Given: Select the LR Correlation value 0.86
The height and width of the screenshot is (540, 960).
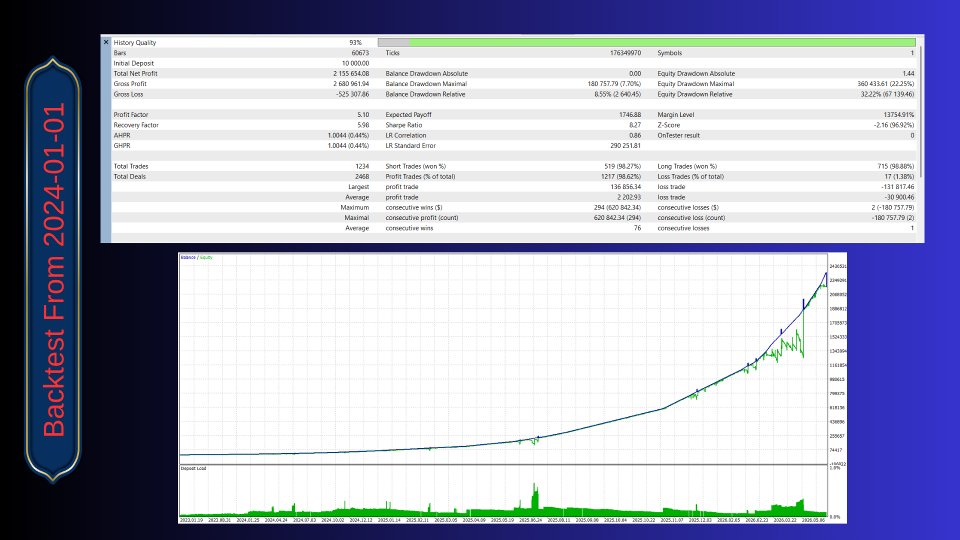Looking at the screenshot, I should [635, 135].
